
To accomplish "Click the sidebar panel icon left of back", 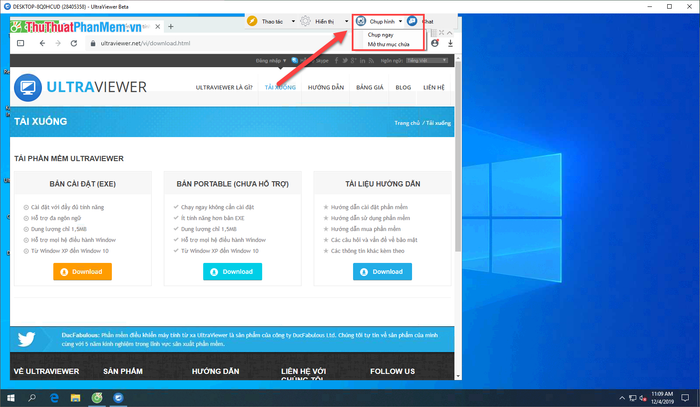I will pos(21,43).
